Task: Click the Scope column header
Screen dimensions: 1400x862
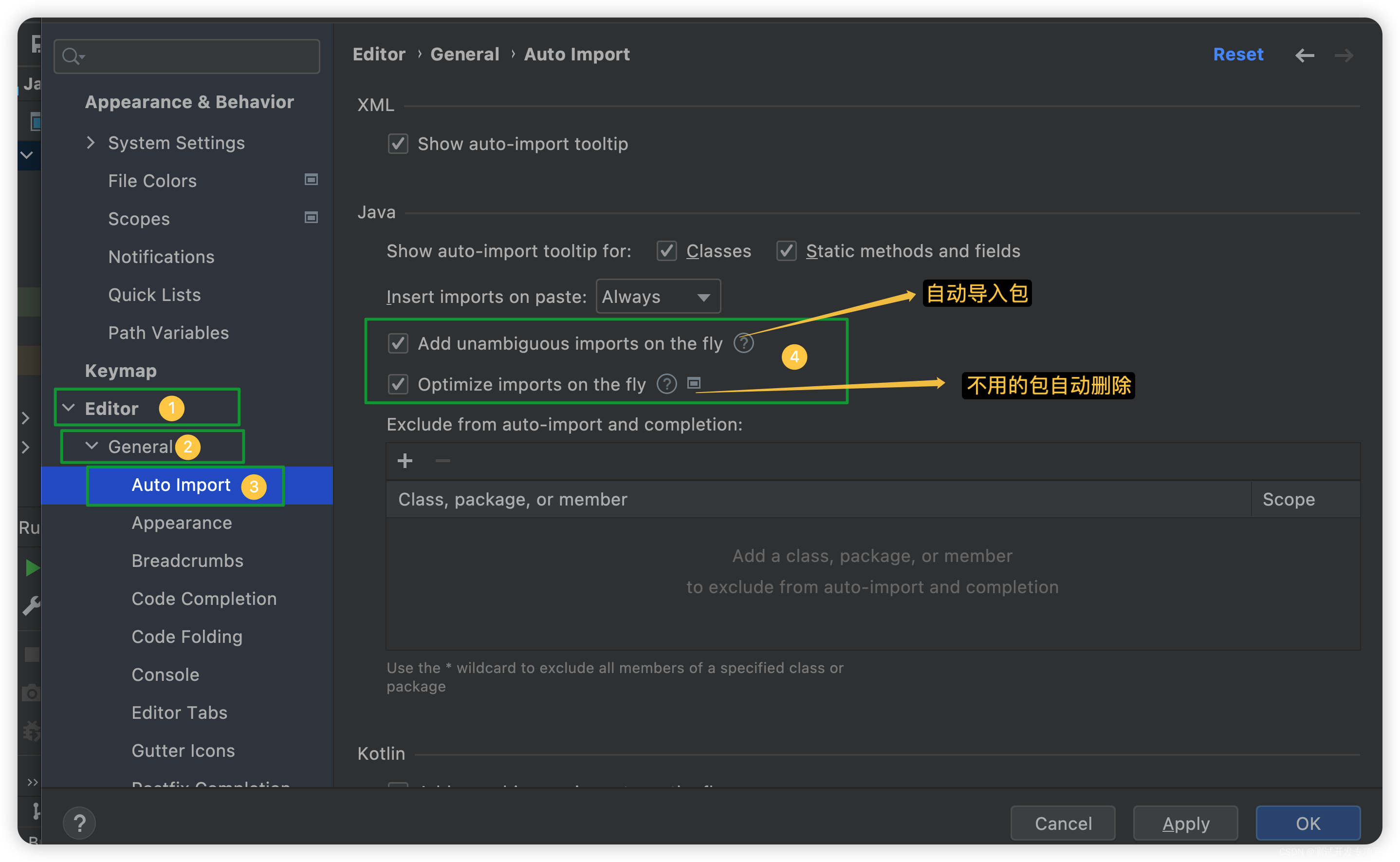Action: (1305, 499)
